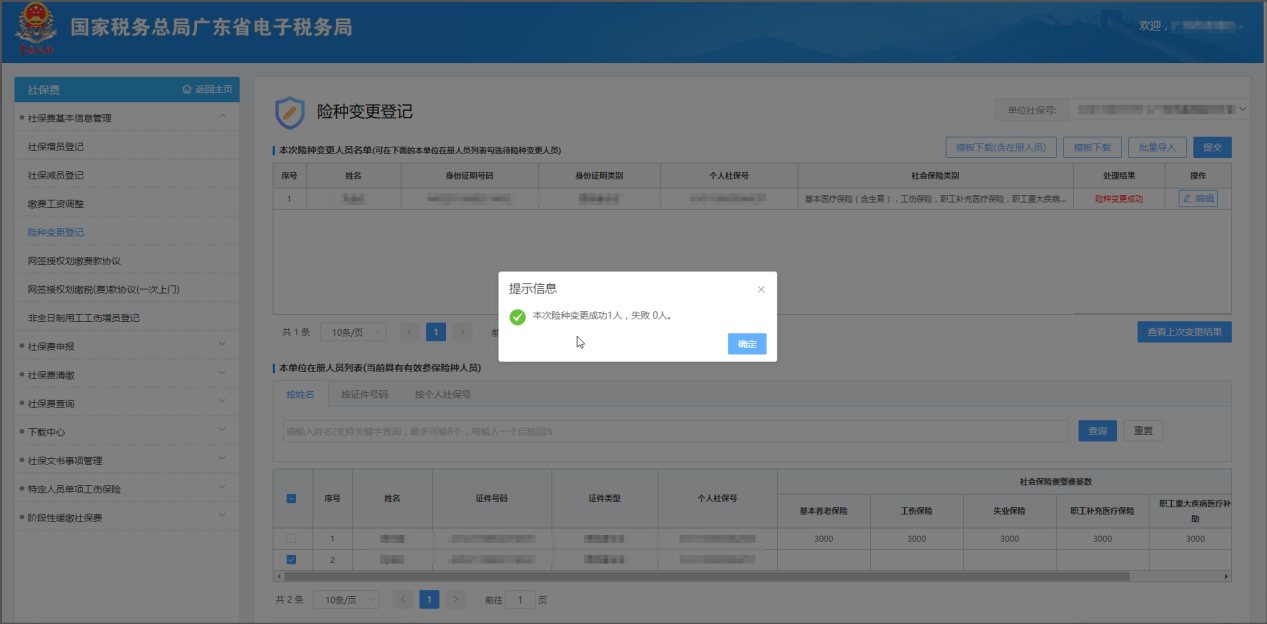
Task: Click the 编辑 pencil icon in first row
Action: click(x=1188, y=199)
